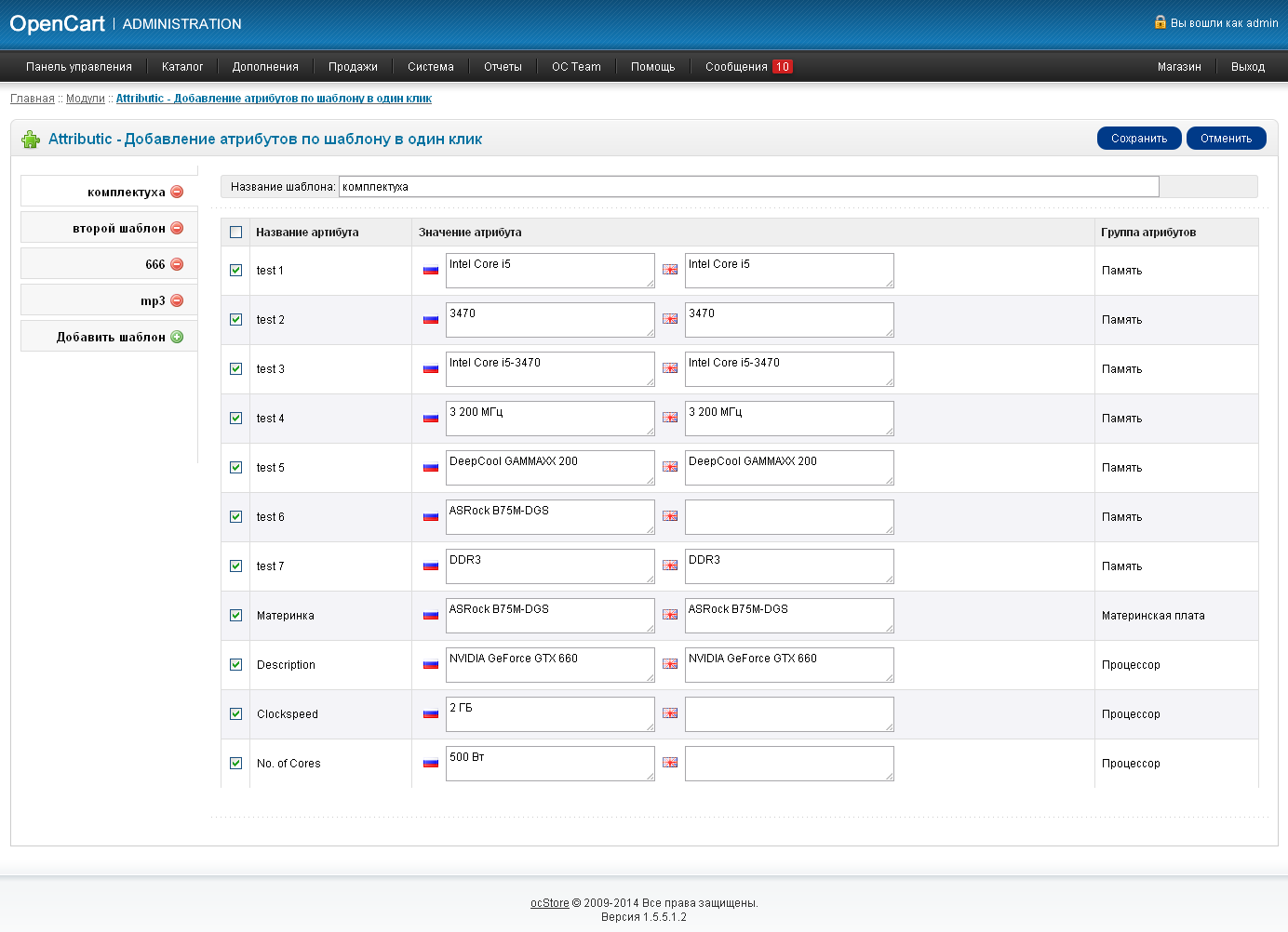Expand the Продажи dropdown menu
This screenshot has height=932, width=1288.
pyautogui.click(x=353, y=67)
